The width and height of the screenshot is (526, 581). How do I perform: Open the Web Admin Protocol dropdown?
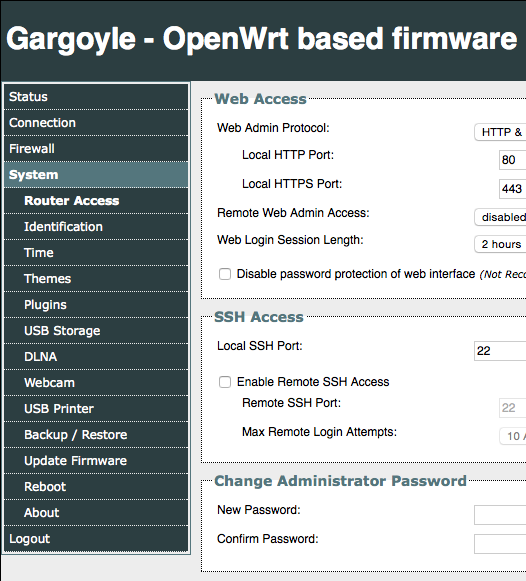(x=500, y=132)
